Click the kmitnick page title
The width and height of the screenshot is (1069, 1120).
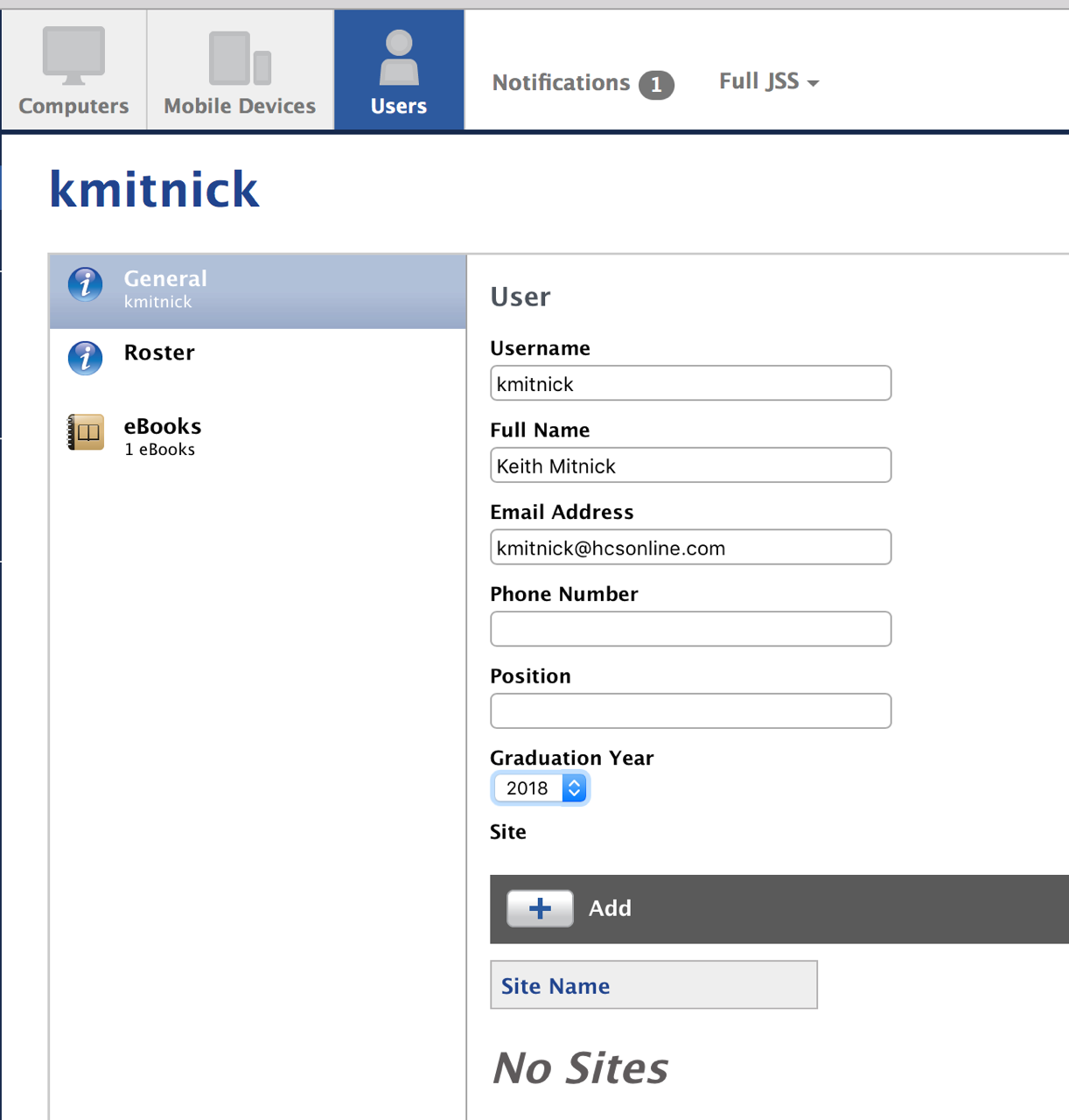point(154,189)
